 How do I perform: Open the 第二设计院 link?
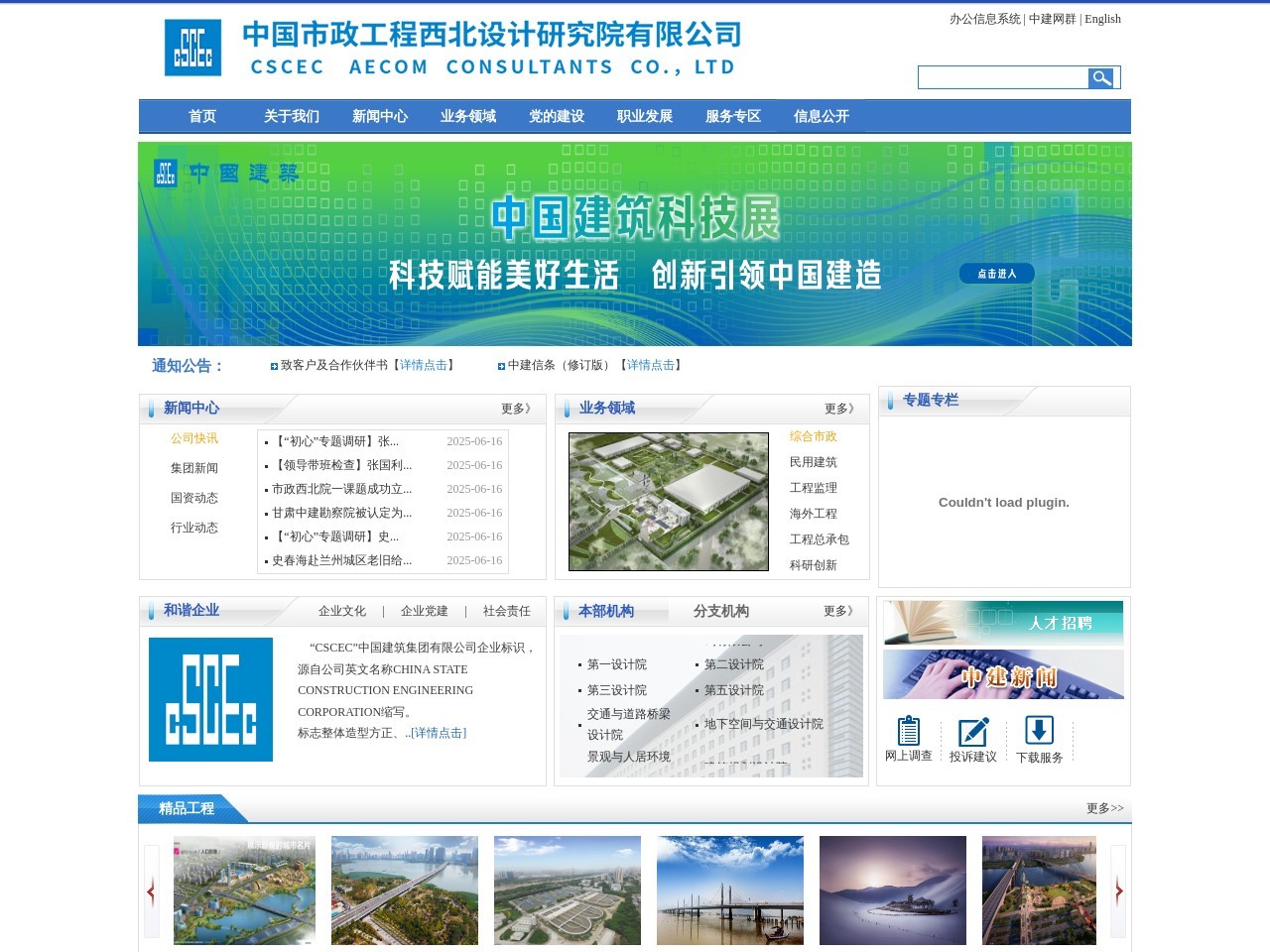[x=734, y=664]
